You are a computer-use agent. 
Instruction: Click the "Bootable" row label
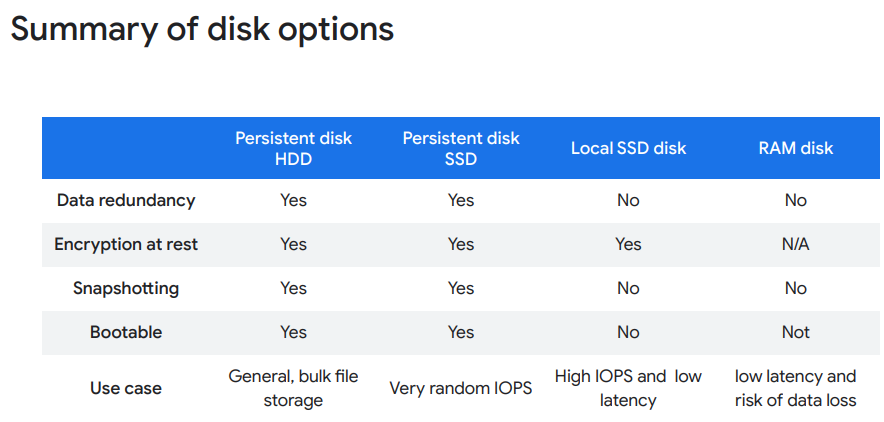tap(126, 332)
